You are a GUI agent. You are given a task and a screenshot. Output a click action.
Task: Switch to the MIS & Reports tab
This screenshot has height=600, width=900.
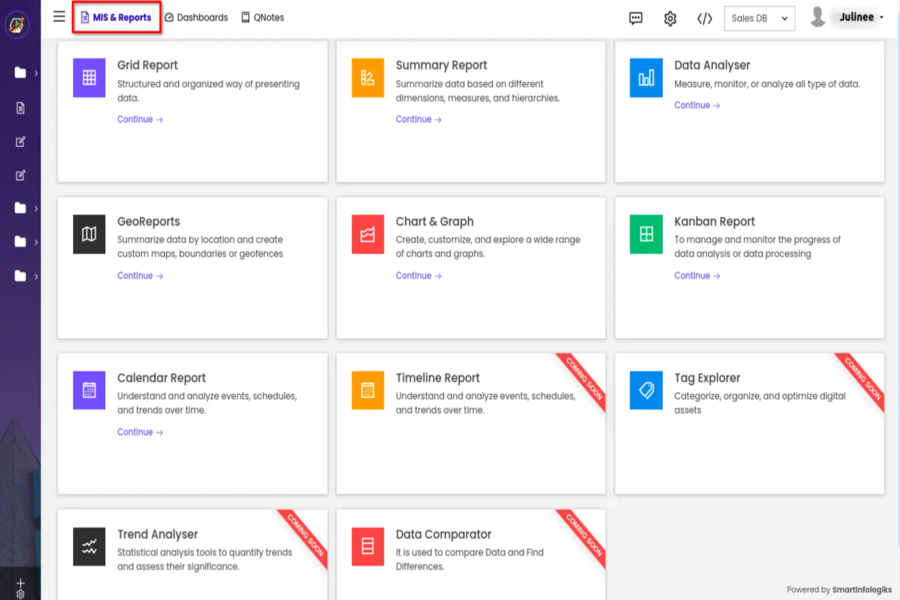pos(116,17)
